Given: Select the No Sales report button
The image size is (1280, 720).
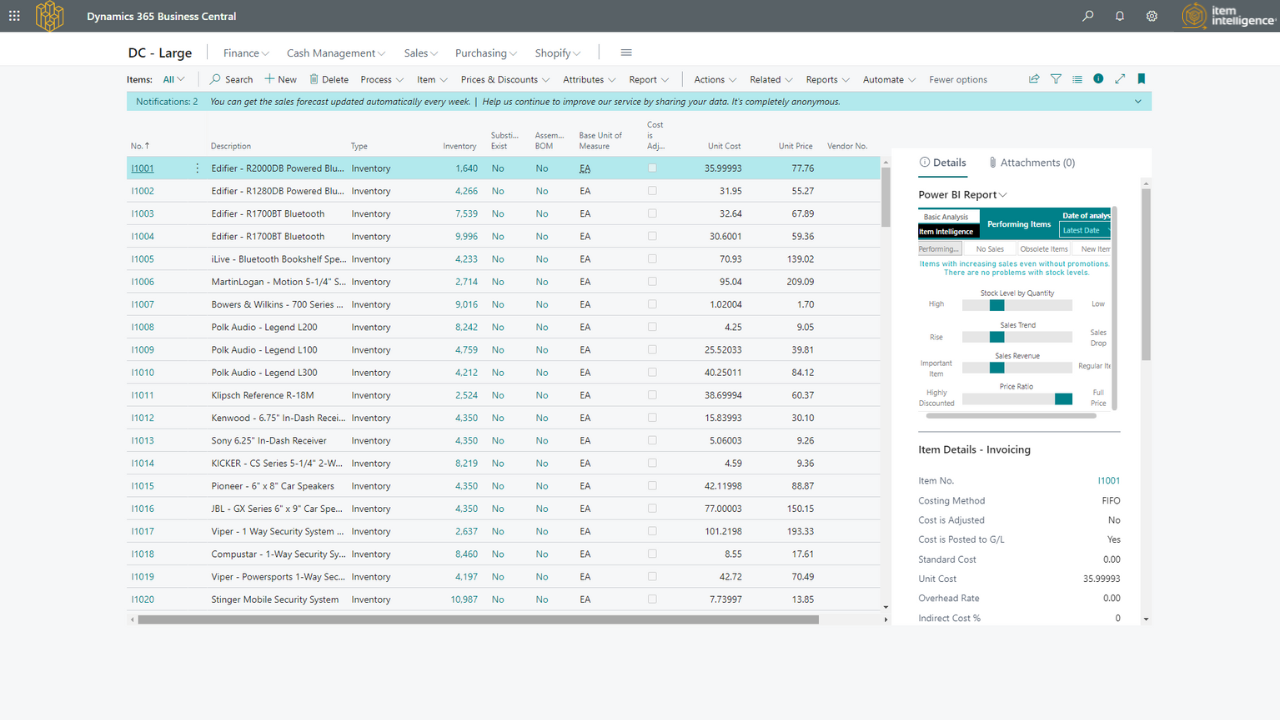Looking at the screenshot, I should 990,249.
